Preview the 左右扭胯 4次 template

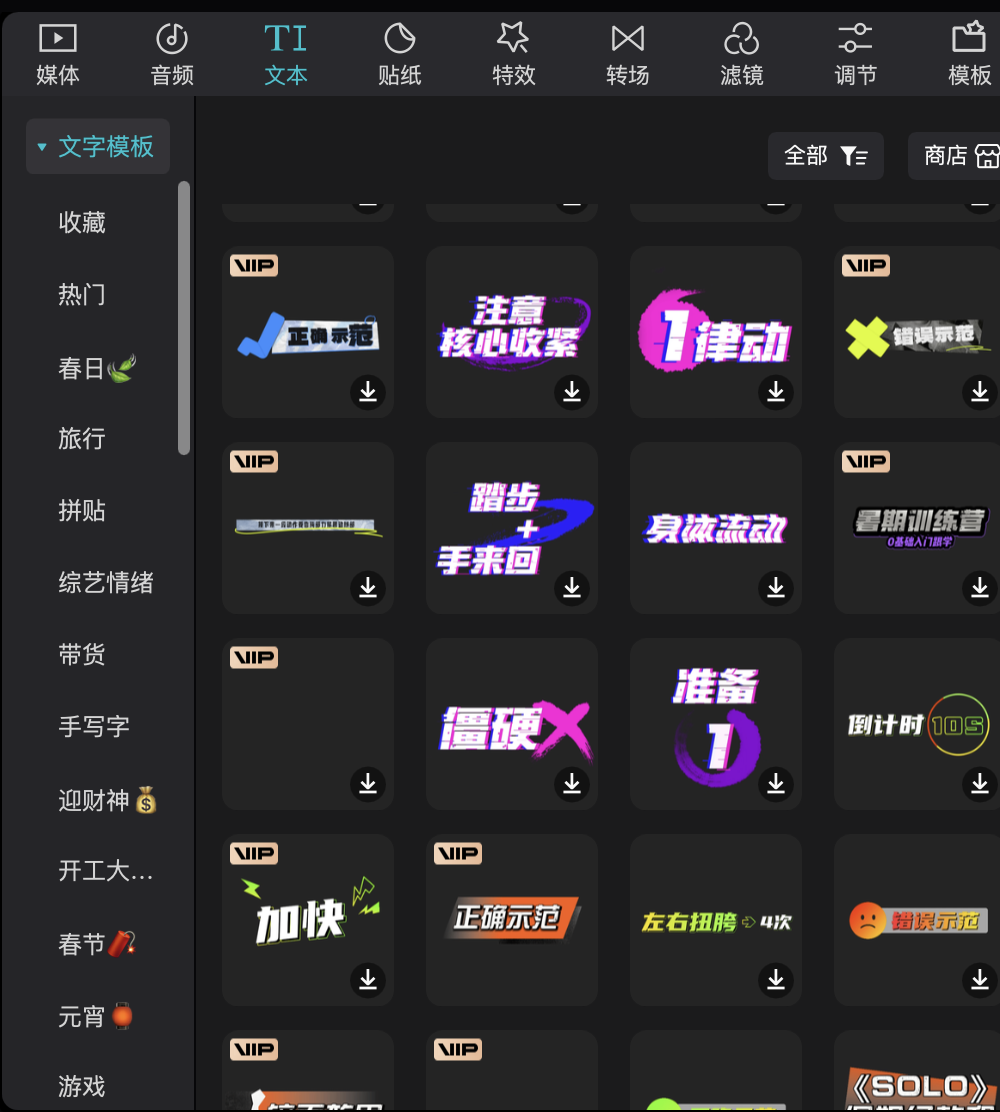click(x=716, y=919)
